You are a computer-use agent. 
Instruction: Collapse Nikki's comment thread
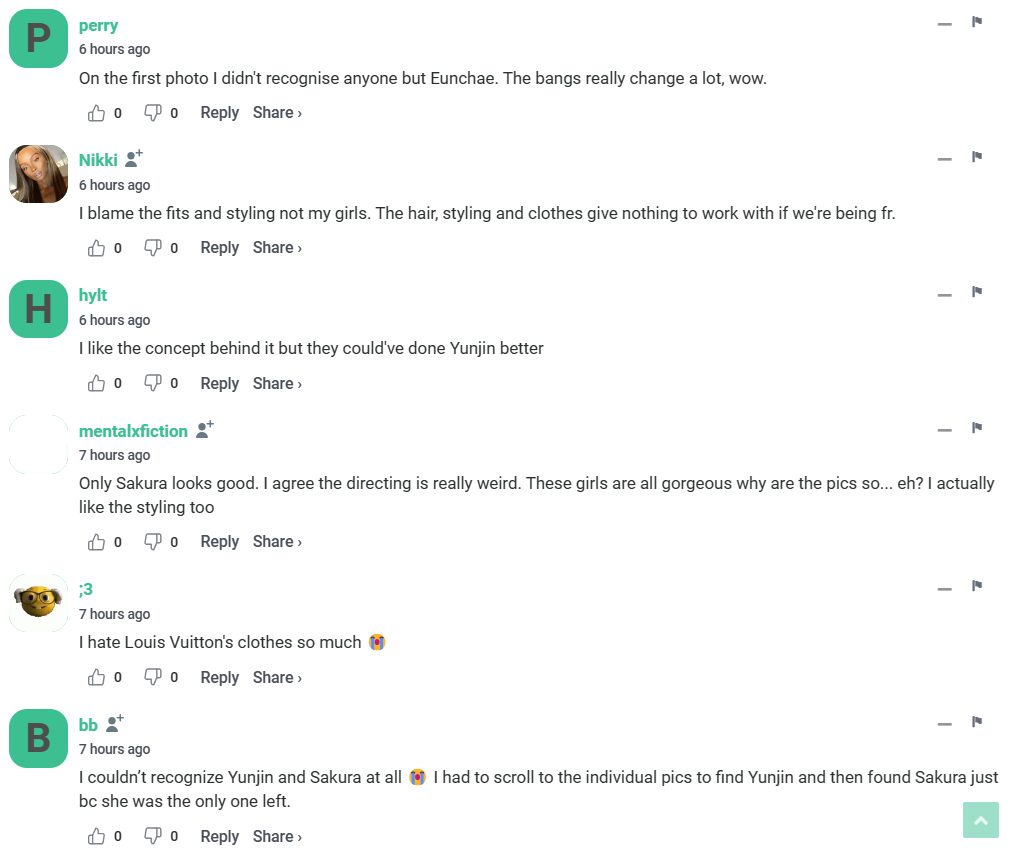coord(944,159)
